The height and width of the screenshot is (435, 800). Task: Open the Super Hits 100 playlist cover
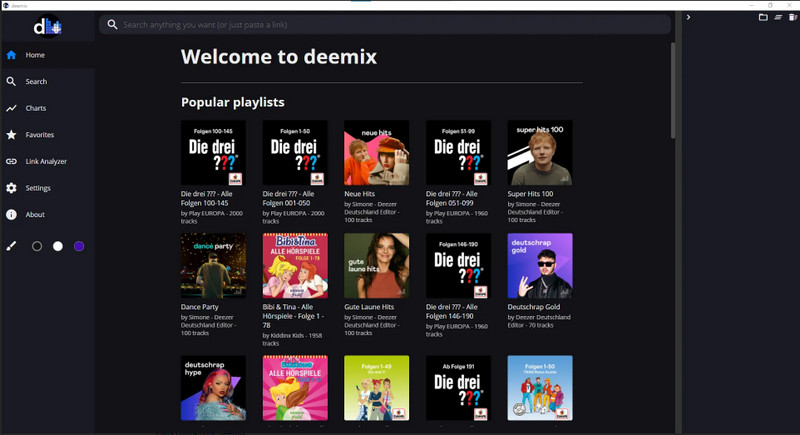tap(540, 152)
